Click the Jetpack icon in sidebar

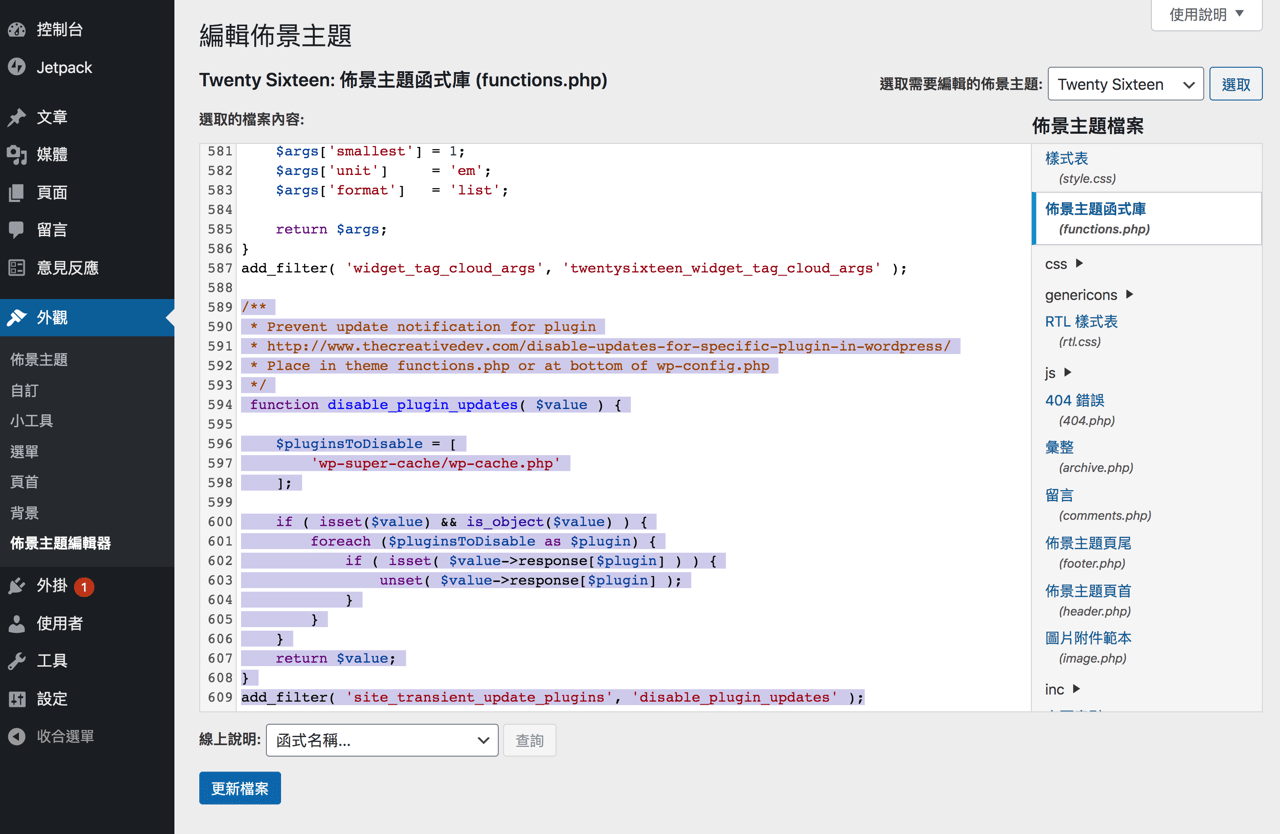coord(17,67)
